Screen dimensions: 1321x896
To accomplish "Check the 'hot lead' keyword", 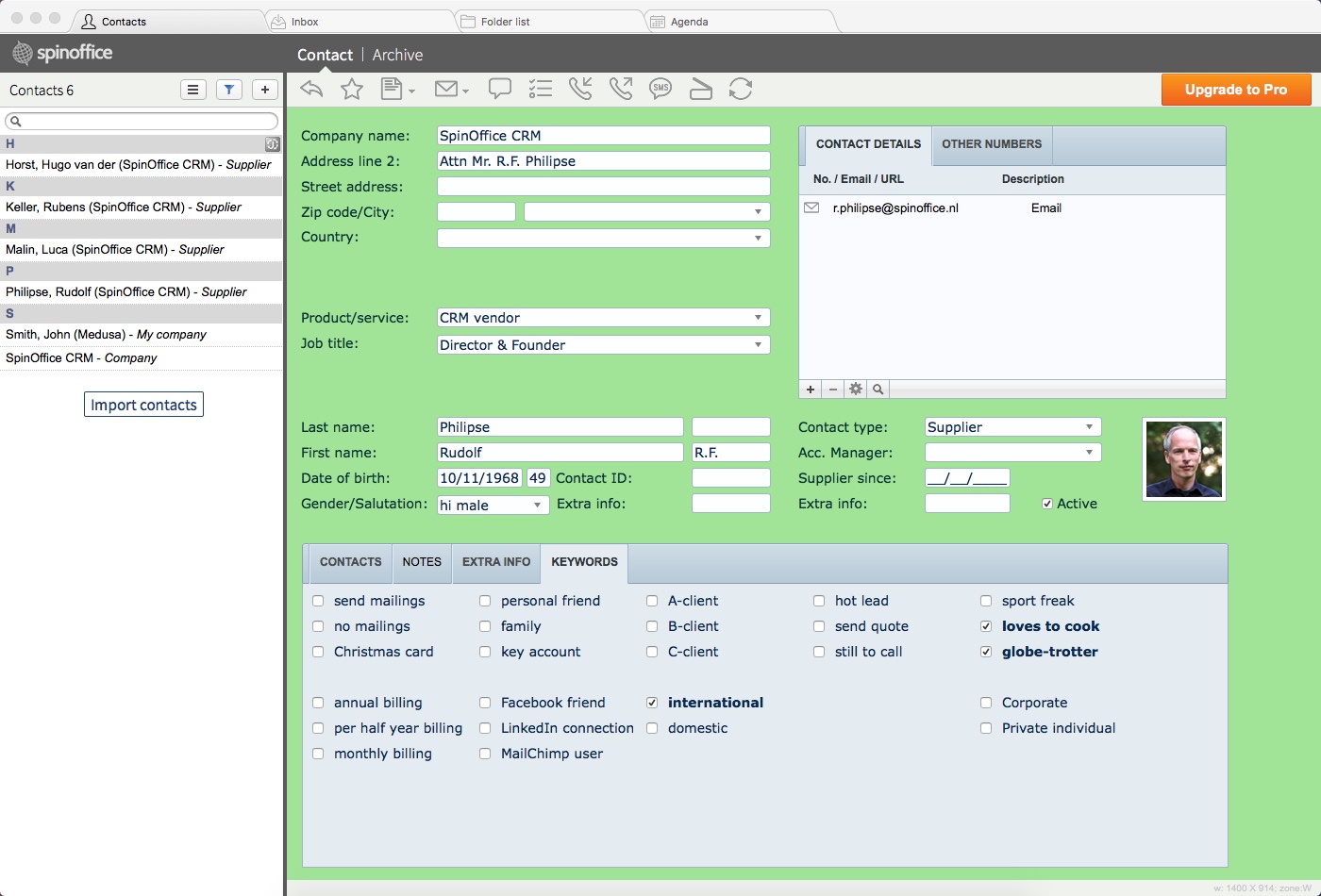I will coord(819,601).
